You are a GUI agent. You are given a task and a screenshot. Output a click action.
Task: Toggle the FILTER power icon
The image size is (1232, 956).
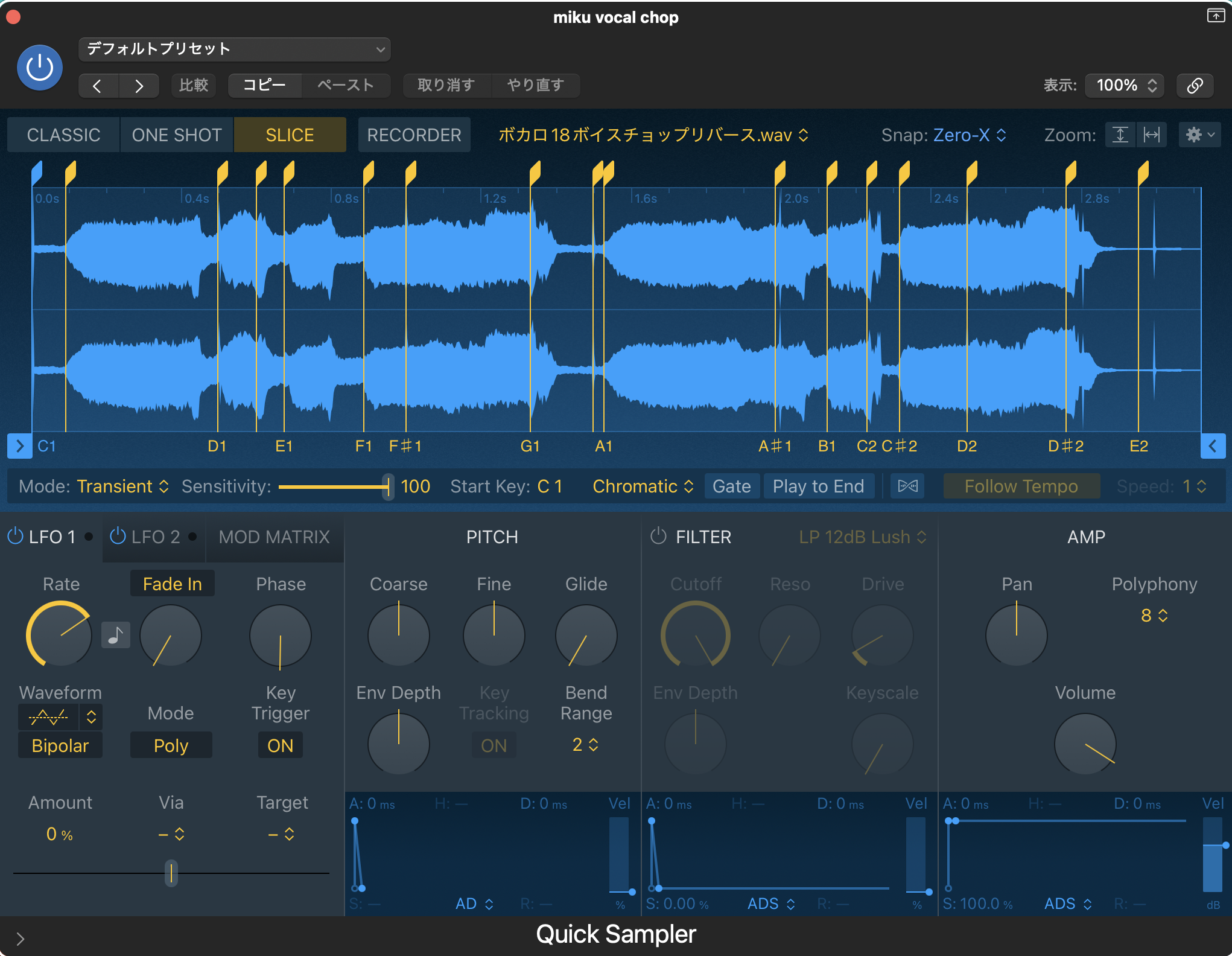click(658, 536)
